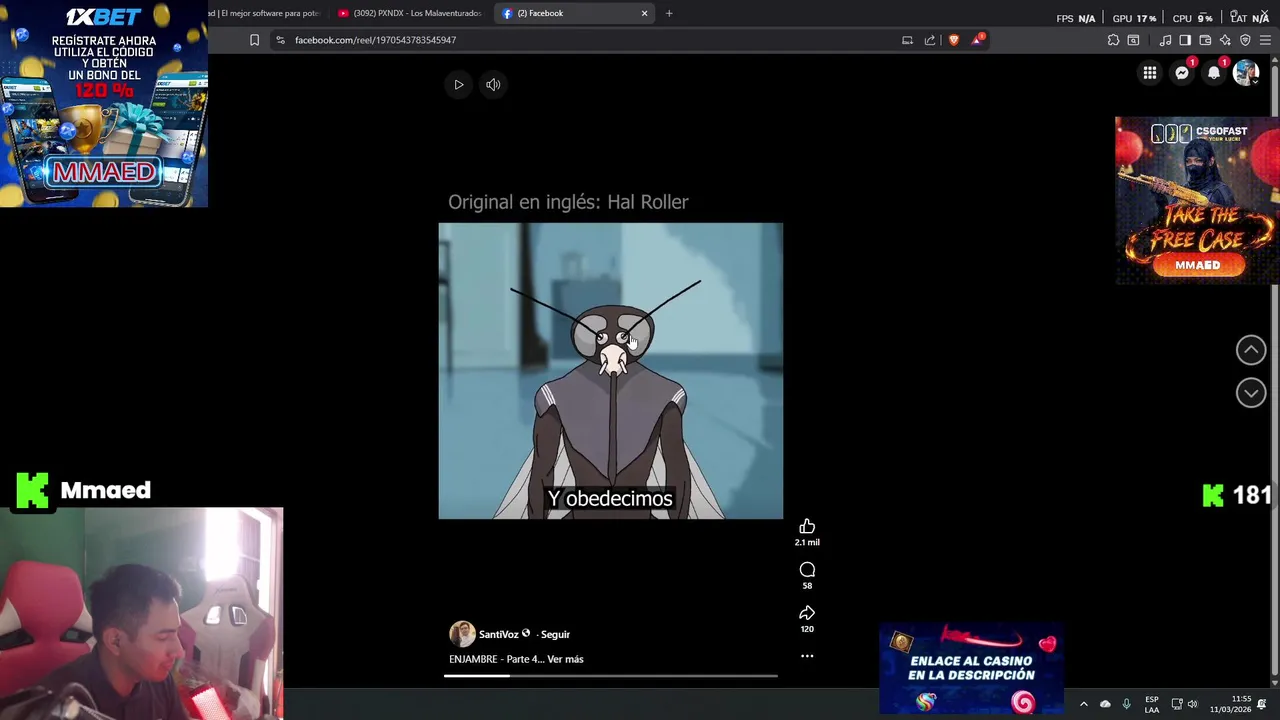Open network tray icon
The image size is (1280, 720).
click(1177, 704)
